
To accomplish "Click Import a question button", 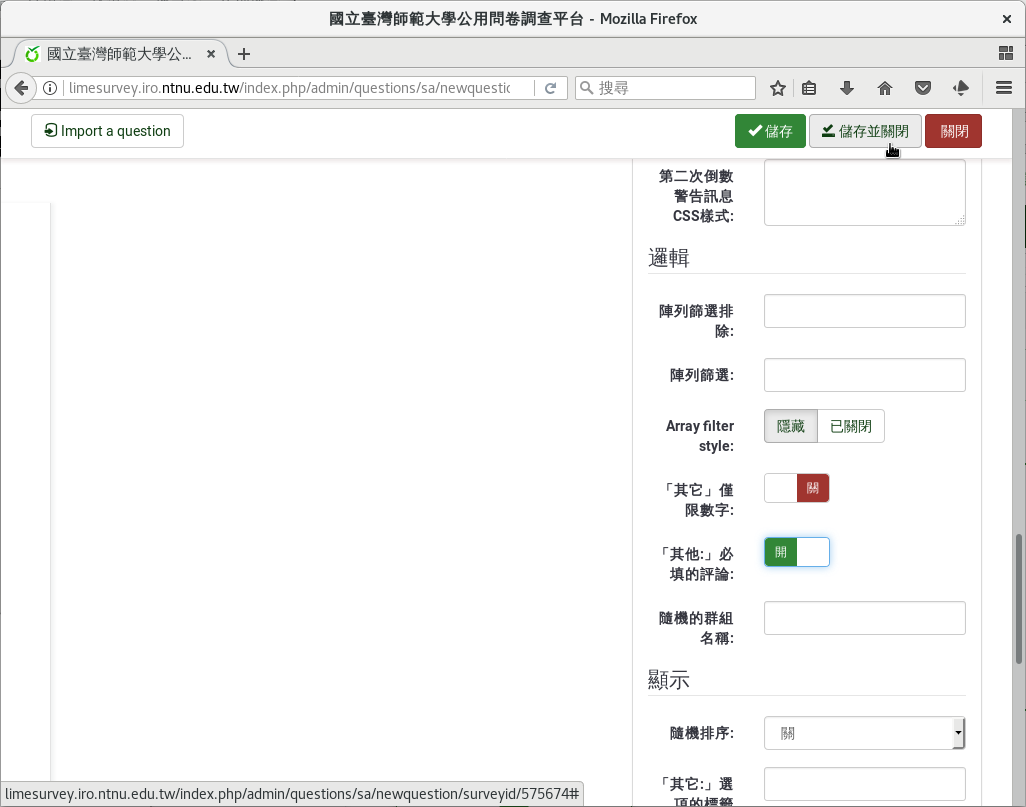I will pyautogui.click(x=107, y=131).
